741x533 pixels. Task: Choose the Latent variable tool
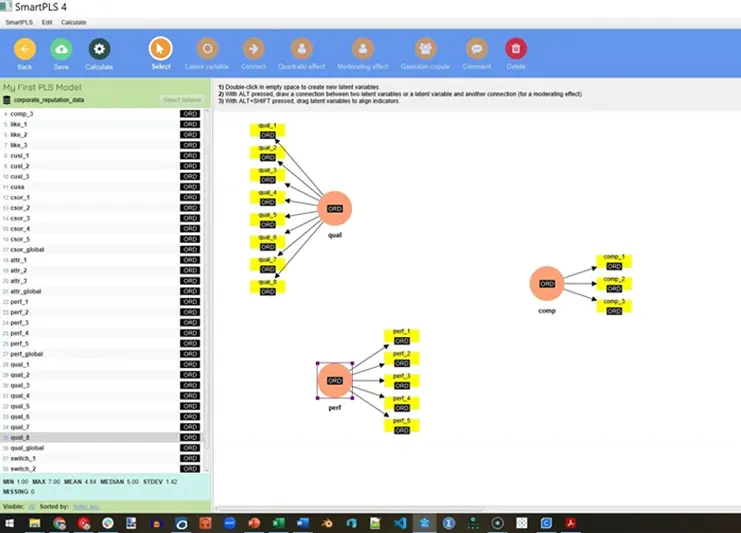[207, 49]
